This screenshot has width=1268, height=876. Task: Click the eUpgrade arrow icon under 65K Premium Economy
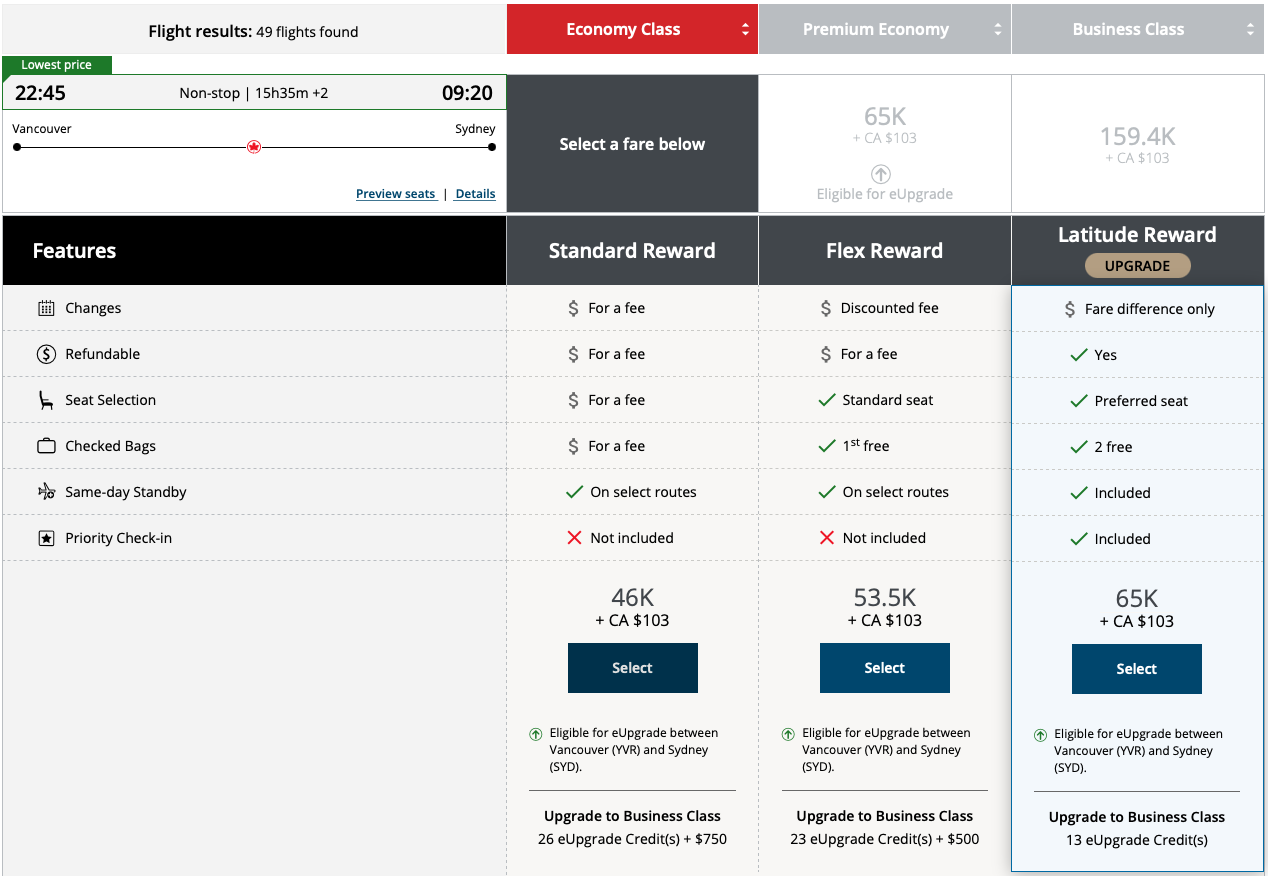click(880, 173)
